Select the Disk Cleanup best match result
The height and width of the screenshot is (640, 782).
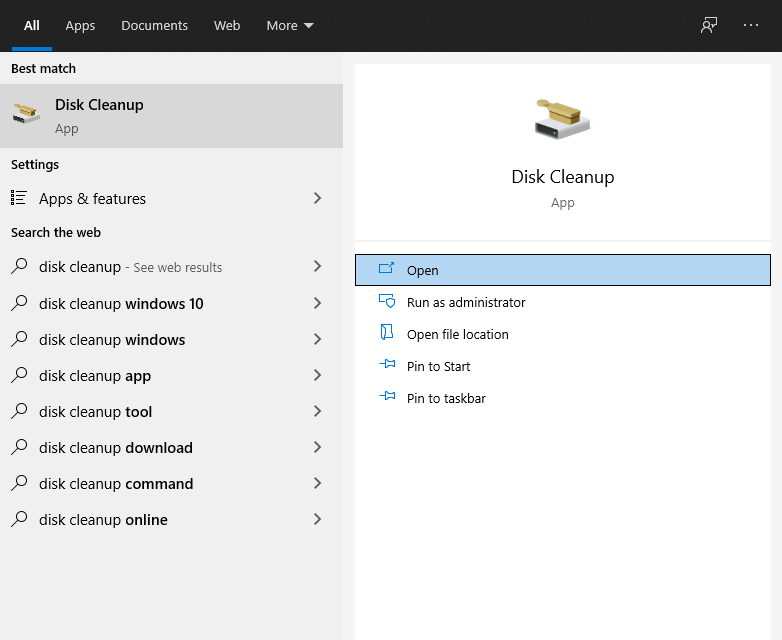pyautogui.click(x=171, y=116)
